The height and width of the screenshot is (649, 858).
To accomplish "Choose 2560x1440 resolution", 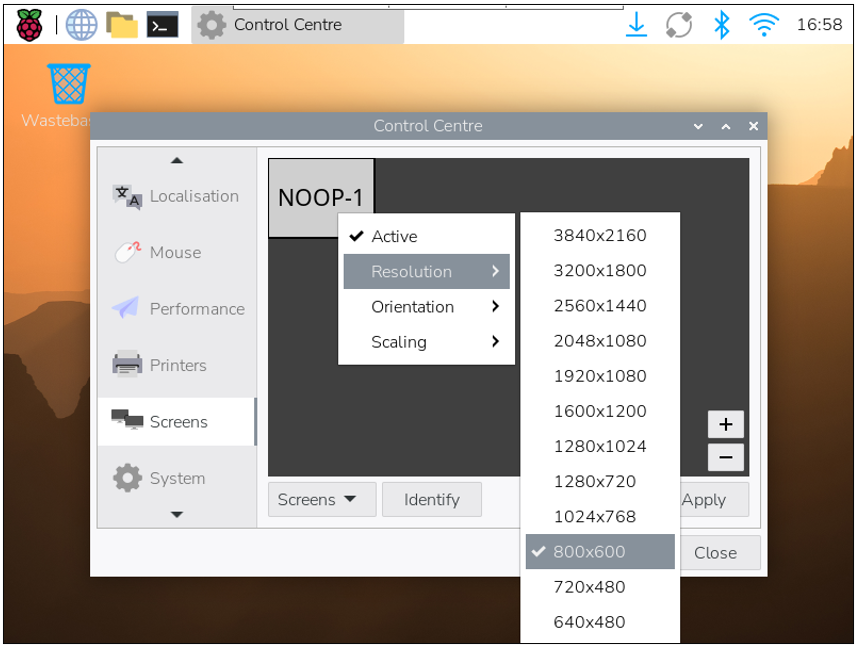I will [600, 305].
